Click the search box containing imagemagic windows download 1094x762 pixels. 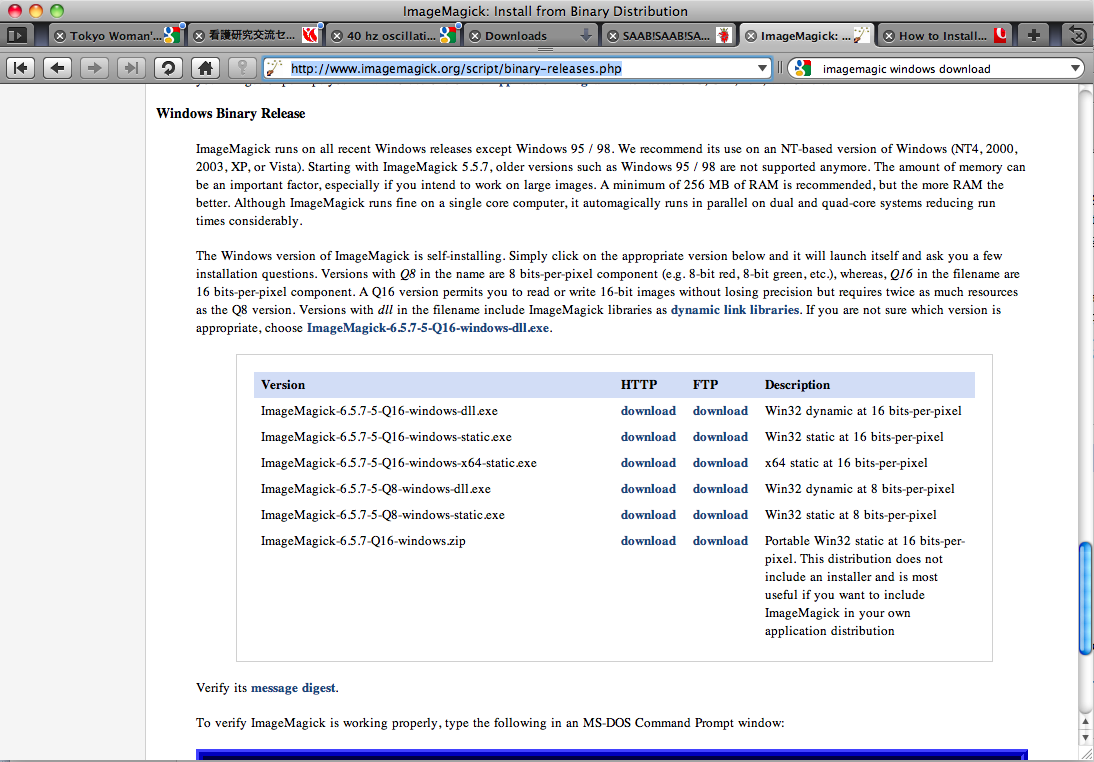(x=935, y=68)
